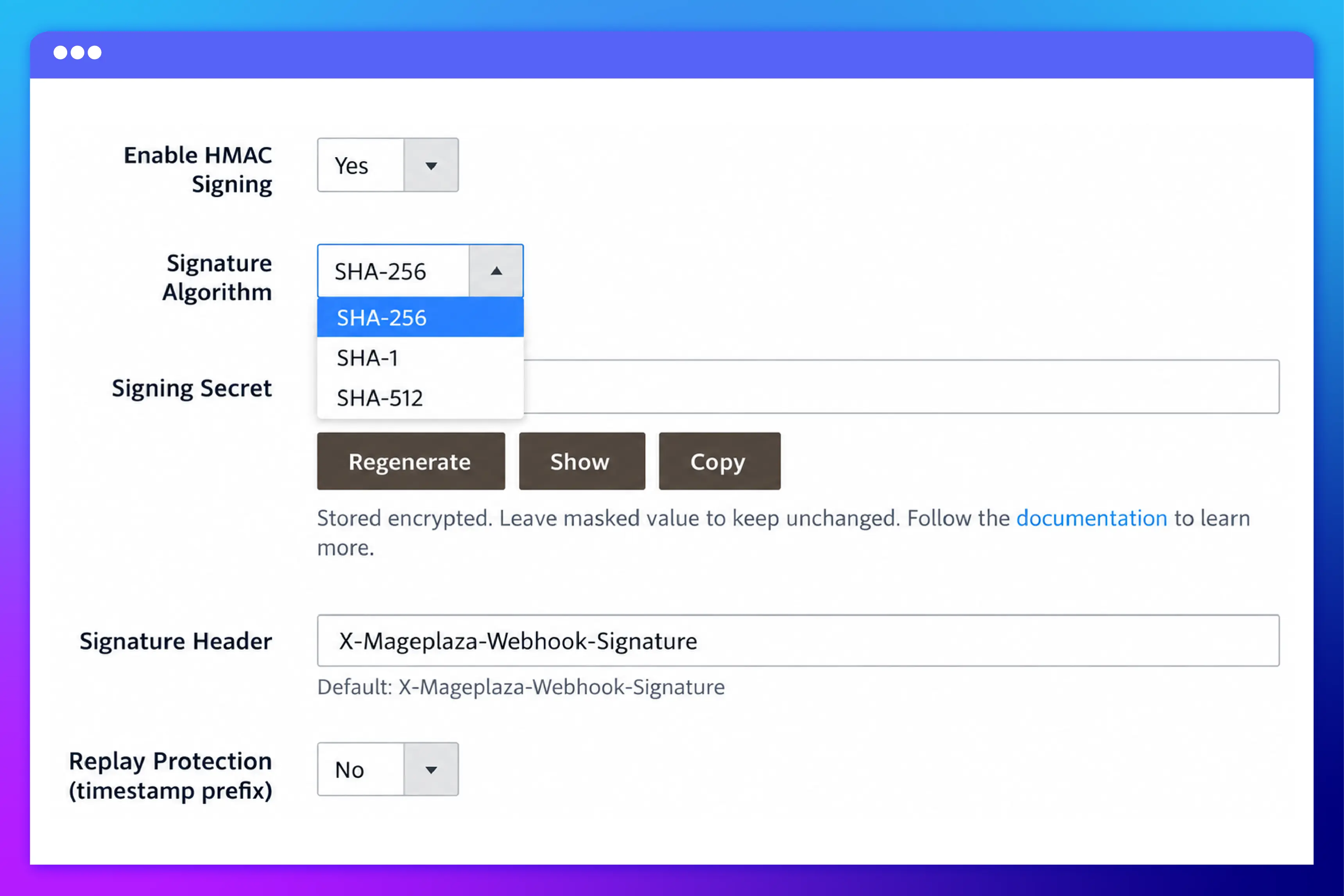Click the Enable HMAC Signing label
This screenshot has width=1344, height=896.
[x=198, y=170]
